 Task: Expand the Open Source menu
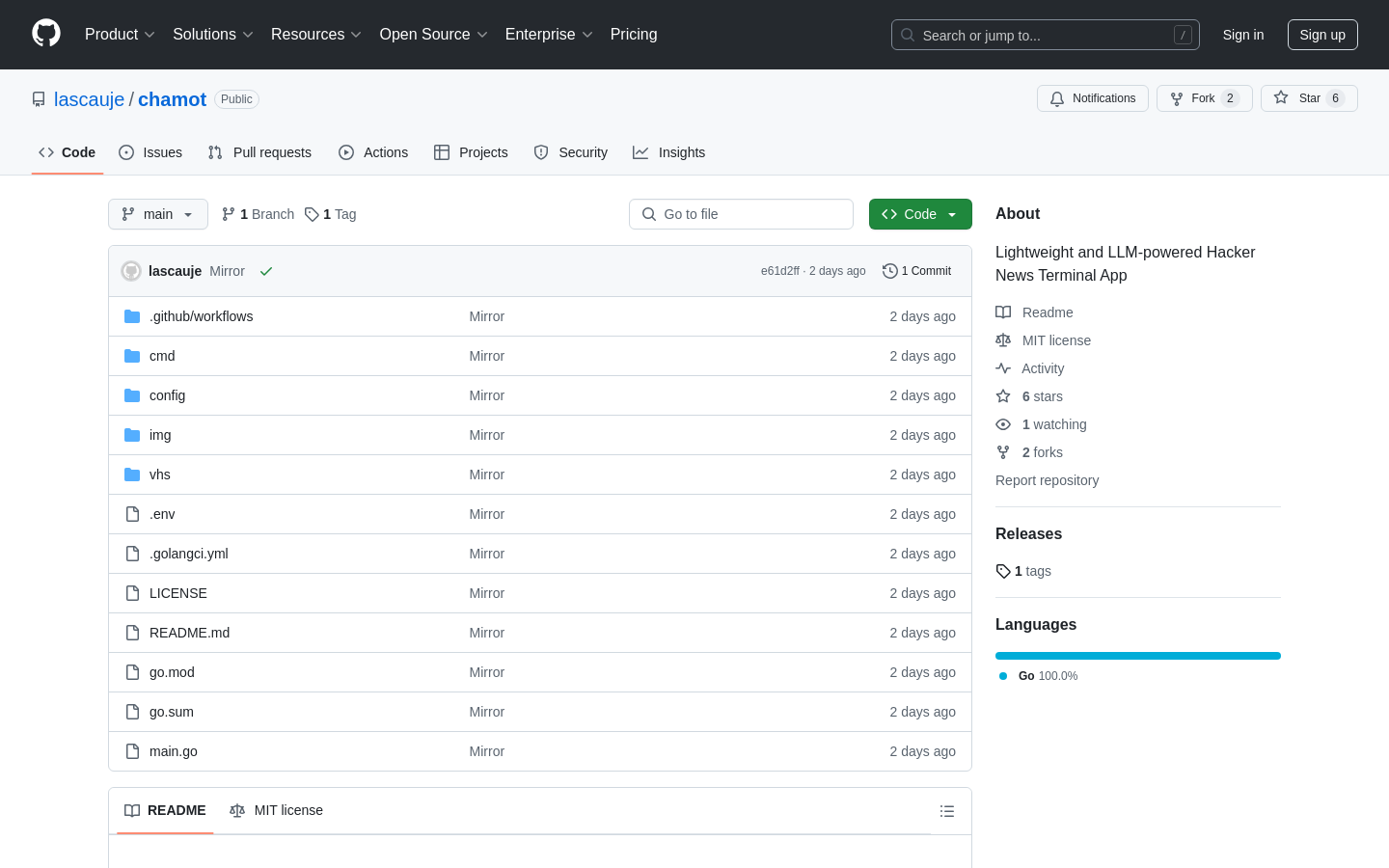(434, 35)
